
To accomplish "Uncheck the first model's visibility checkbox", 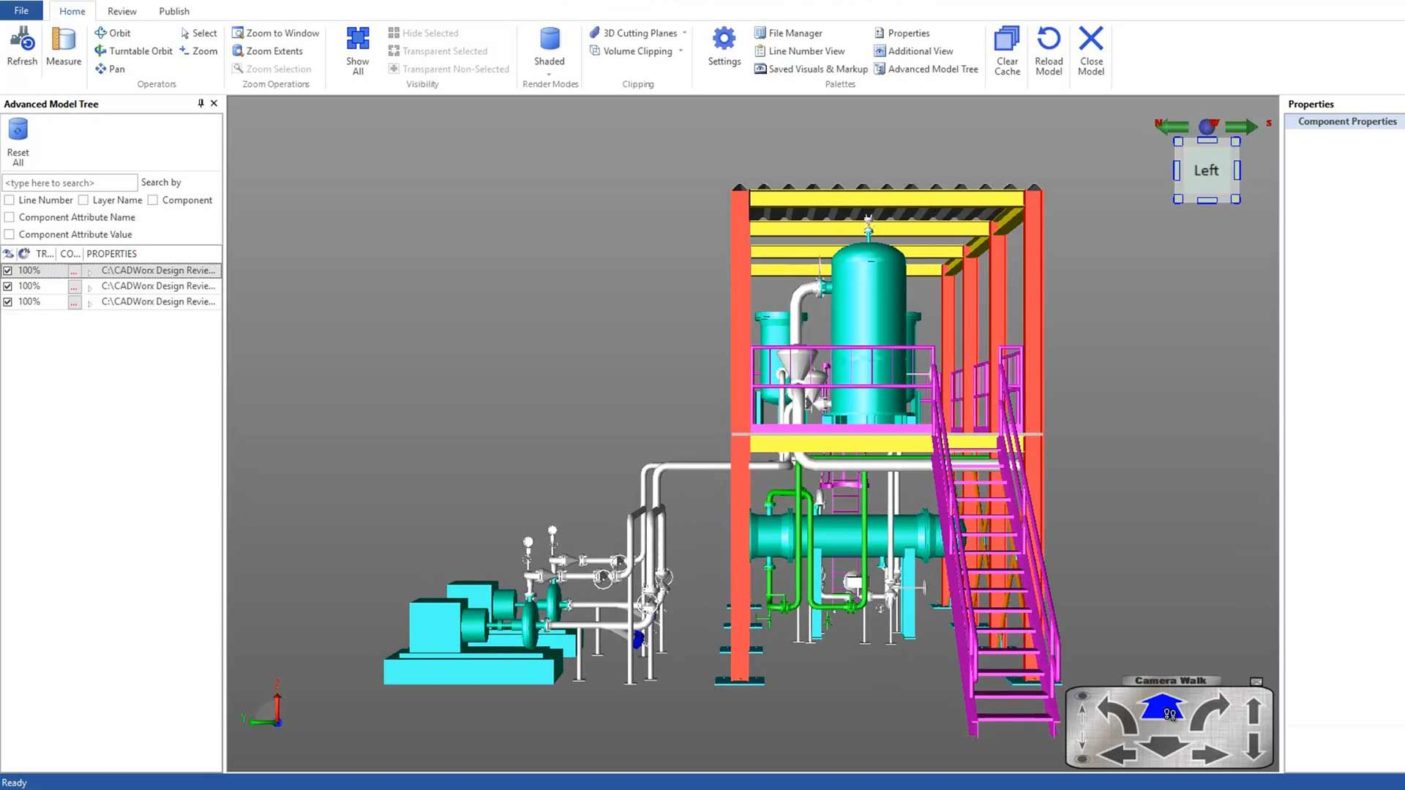I will [x=8, y=271].
